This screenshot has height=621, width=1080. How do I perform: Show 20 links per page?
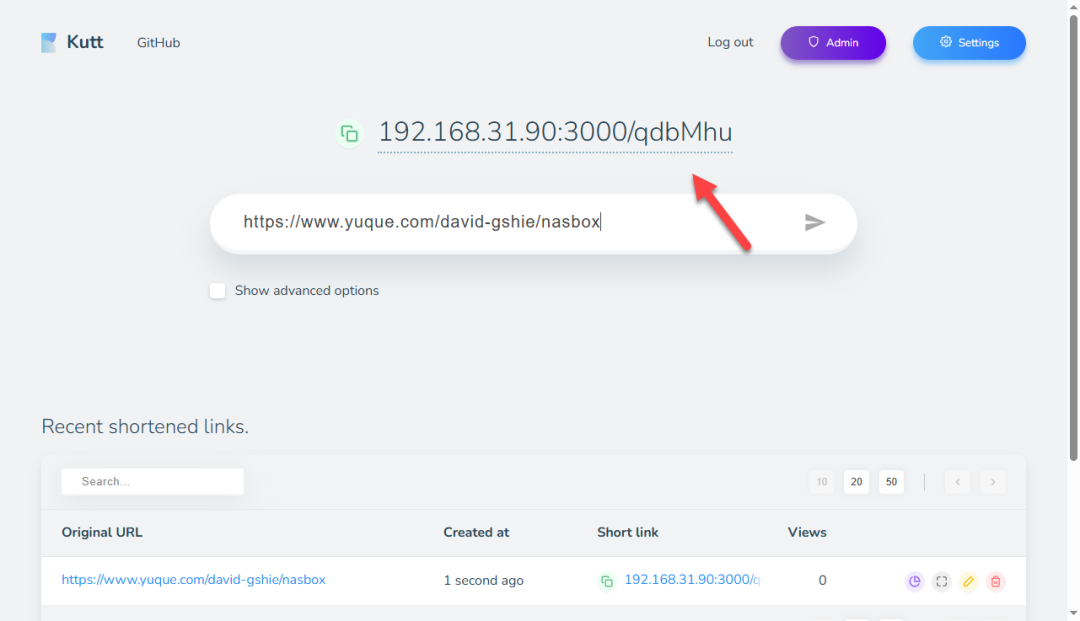[856, 482]
